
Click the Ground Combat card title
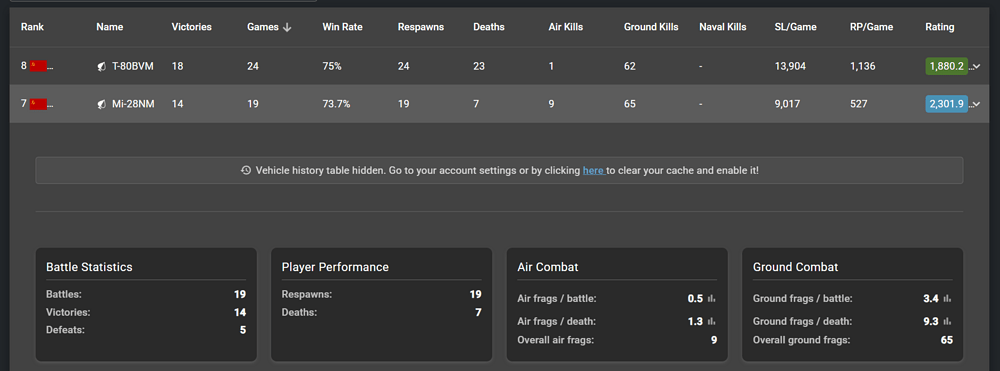tap(795, 267)
